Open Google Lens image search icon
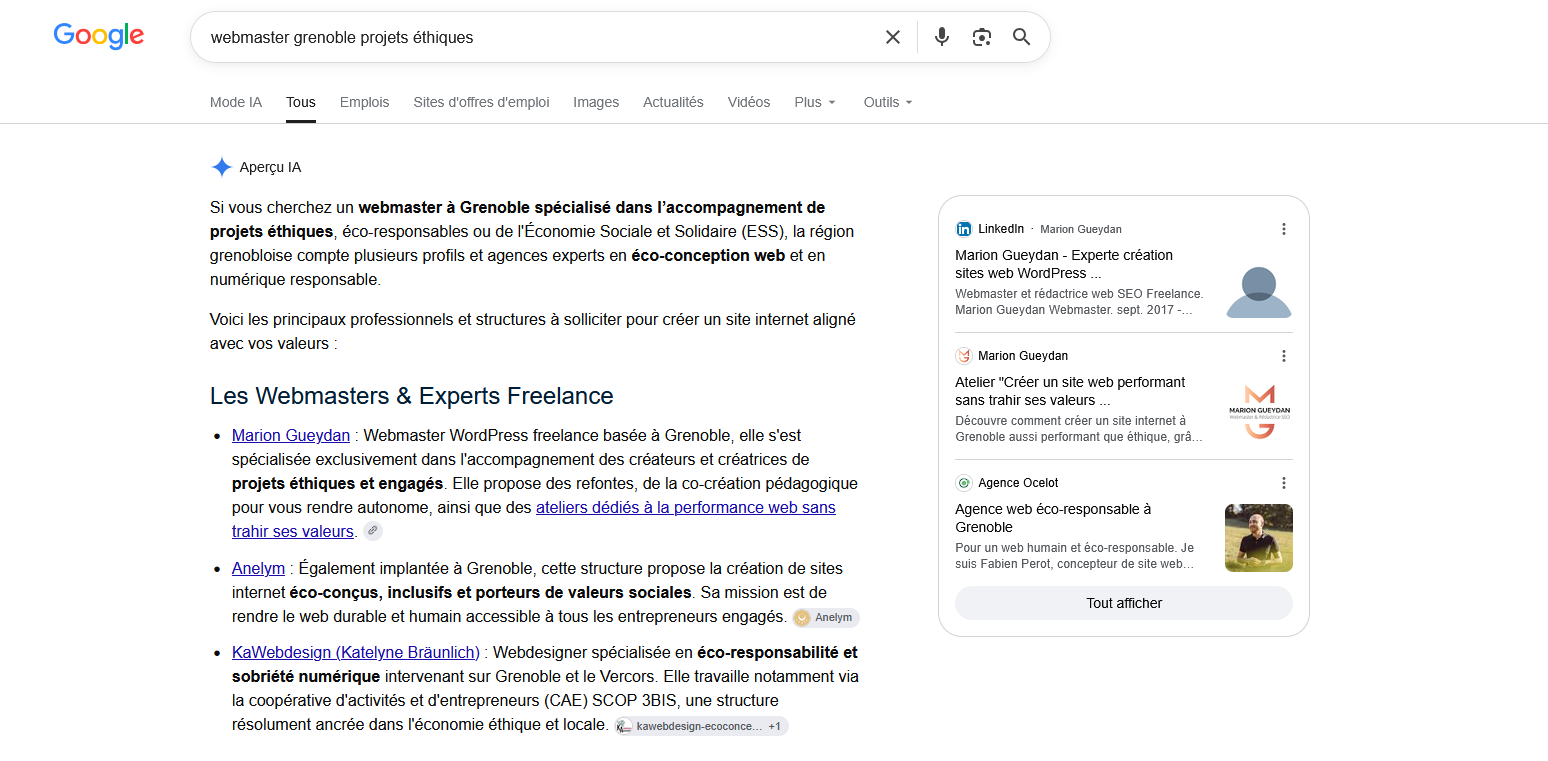1548x761 pixels. coord(982,37)
